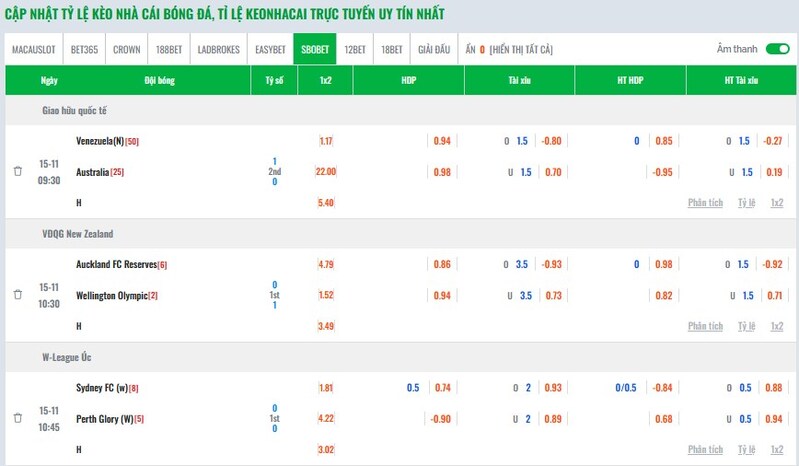
Task: Open Phân tích for Venezuela vs Australia
Action: (705, 203)
